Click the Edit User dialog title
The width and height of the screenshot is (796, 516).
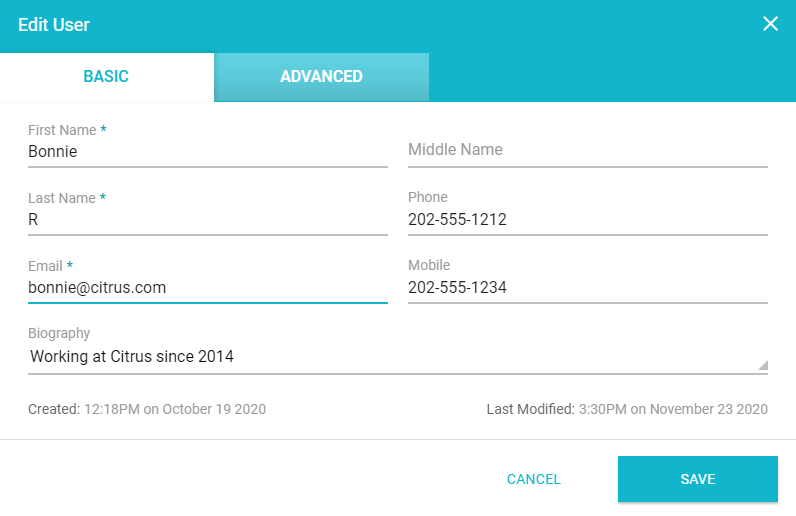coord(54,24)
